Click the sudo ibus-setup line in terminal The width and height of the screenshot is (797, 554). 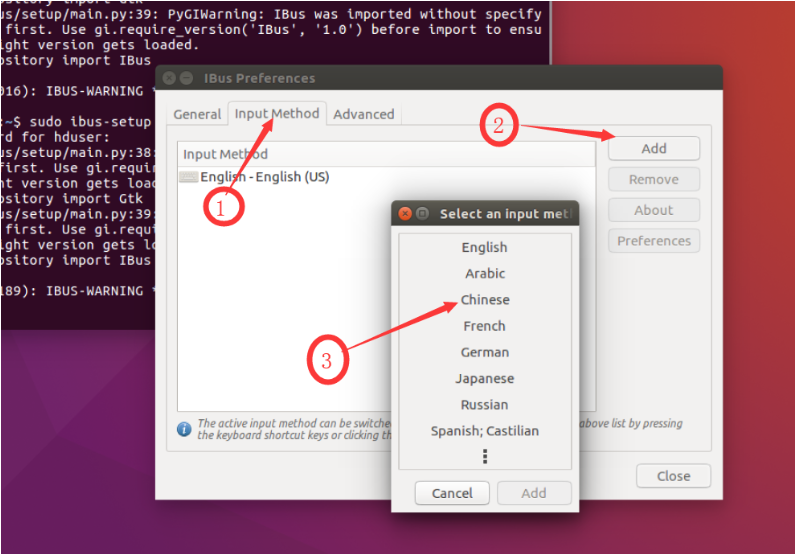(x=76, y=122)
